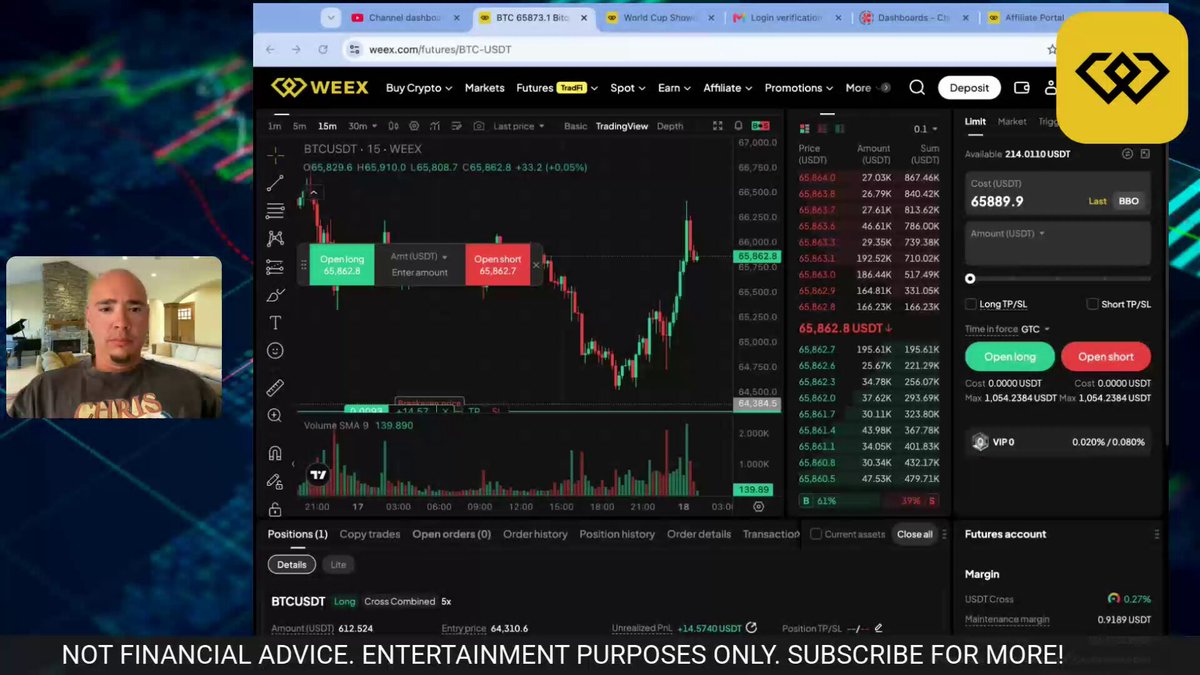Show both bids and asks order book view
This screenshot has width=1200, height=675.
coord(805,129)
